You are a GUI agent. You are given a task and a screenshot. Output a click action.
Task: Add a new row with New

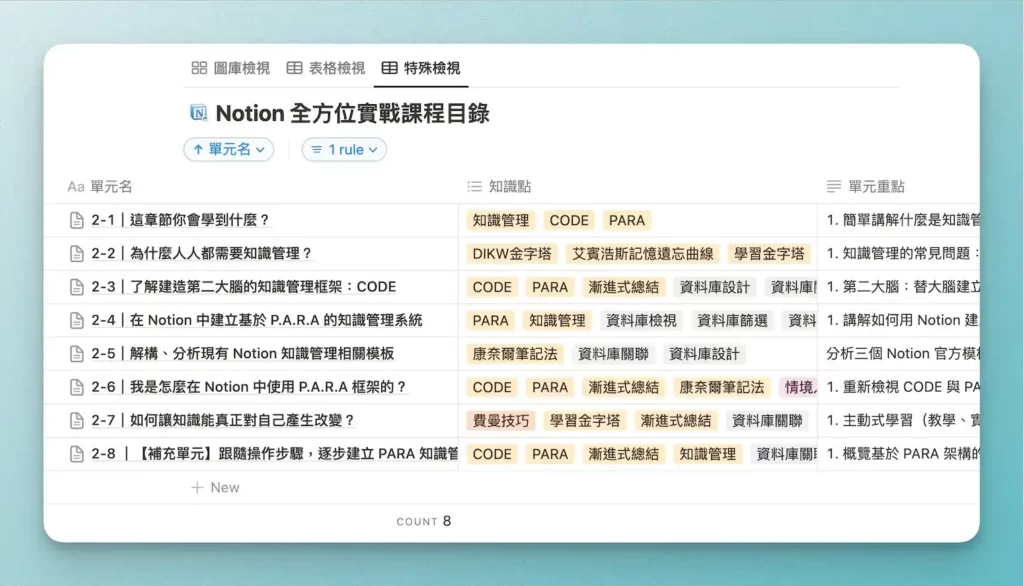coord(216,487)
